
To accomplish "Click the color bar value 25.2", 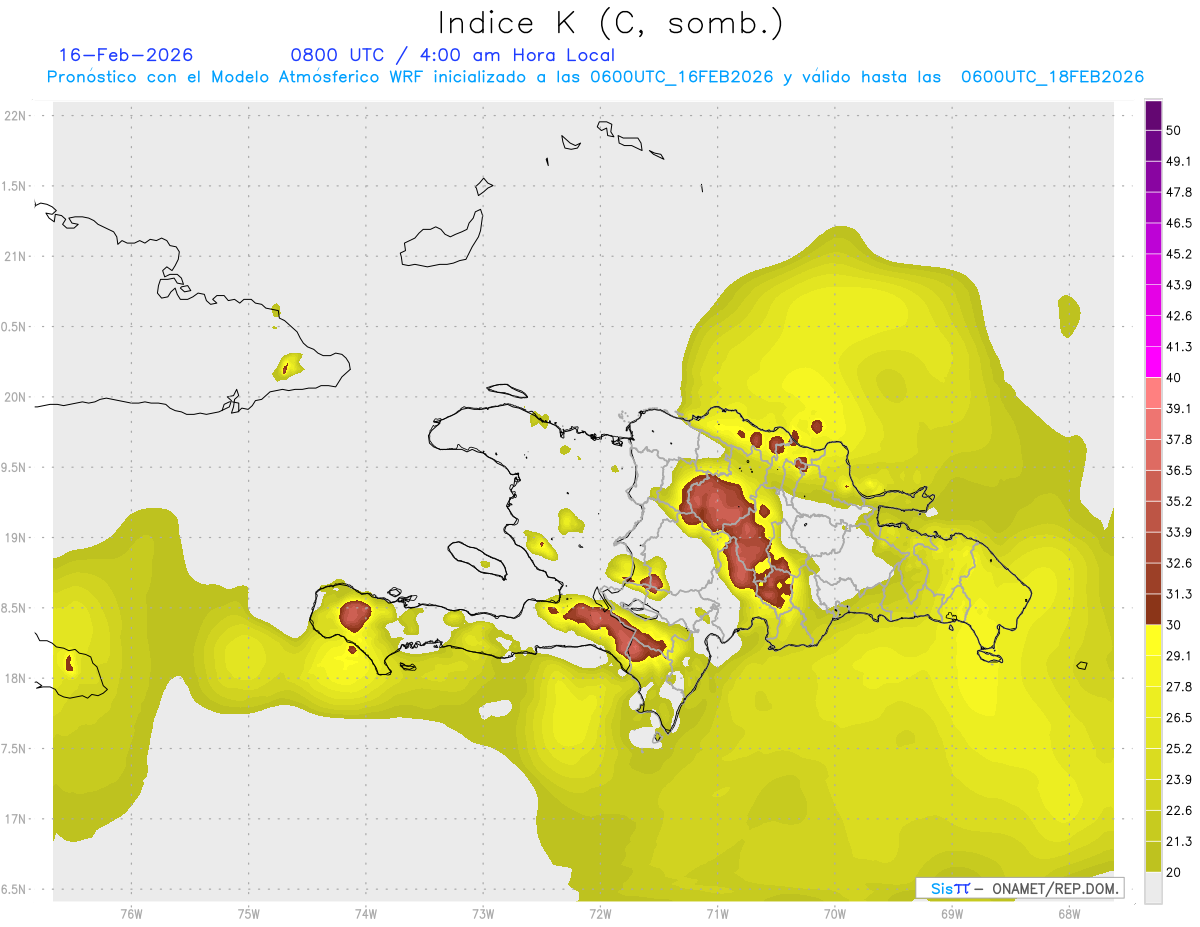I will (x=1179, y=749).
